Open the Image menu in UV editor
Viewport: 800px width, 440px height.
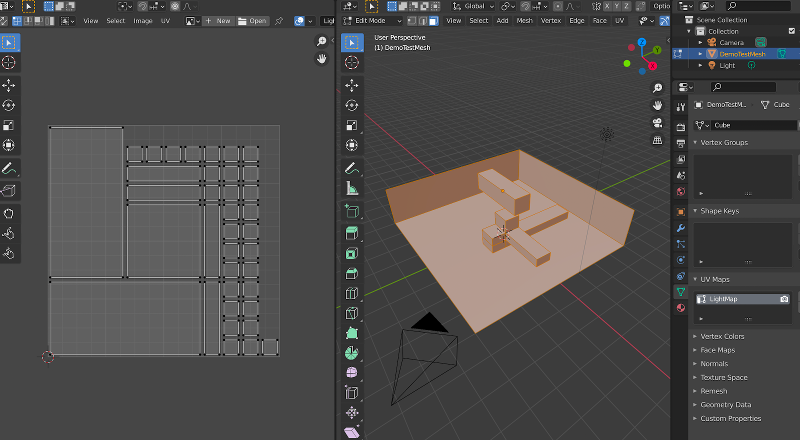point(143,20)
